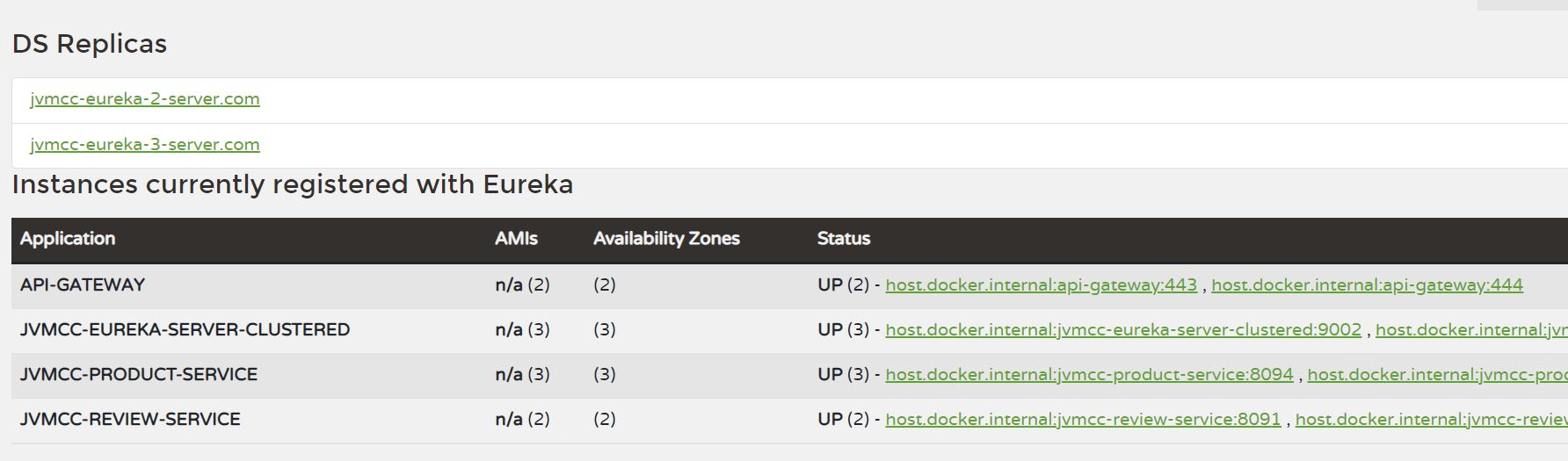The image size is (1568, 461).
Task: Click the Instances currently registered with Eureka heading
Action: coord(293,184)
